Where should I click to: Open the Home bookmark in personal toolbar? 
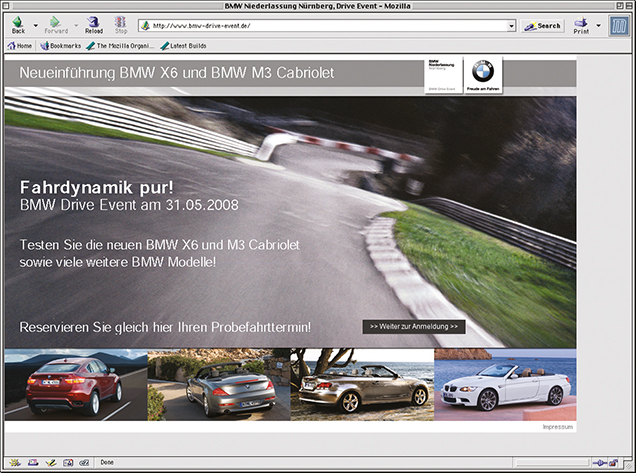tap(19, 46)
